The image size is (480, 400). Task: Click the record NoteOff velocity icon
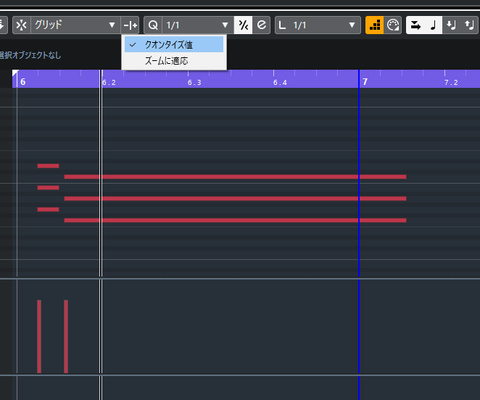(x=469, y=25)
